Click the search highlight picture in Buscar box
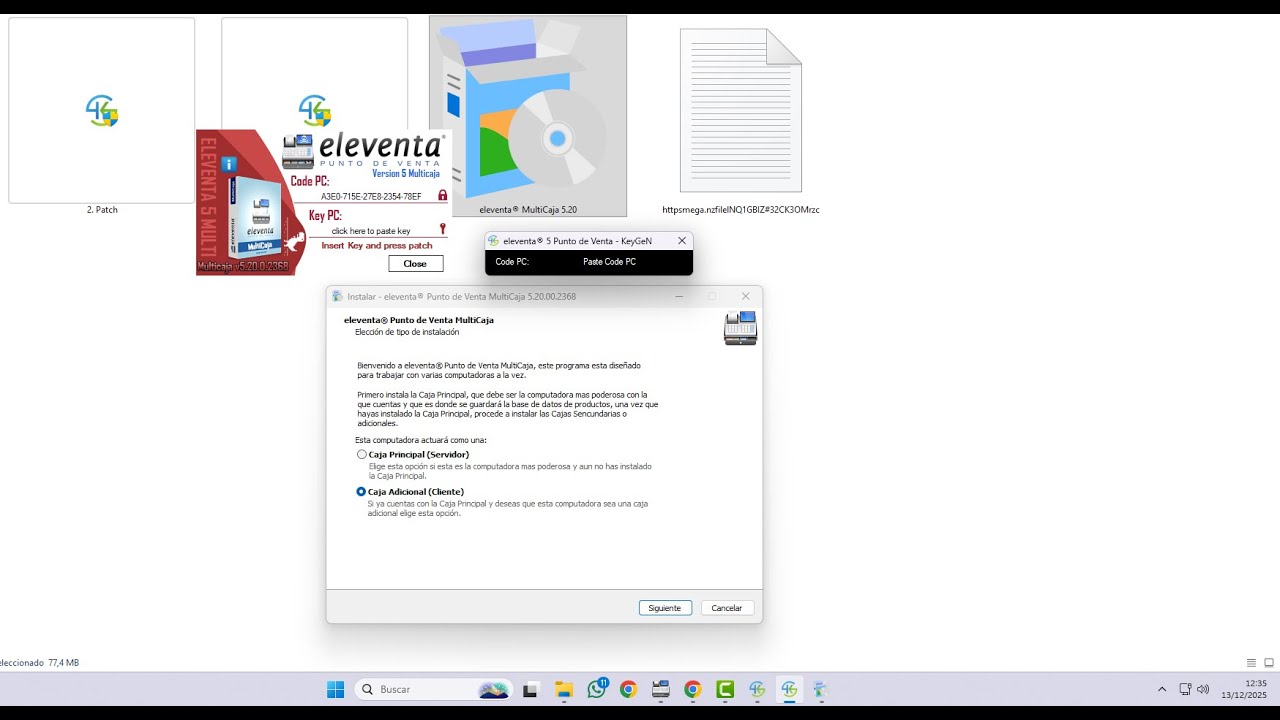The height and width of the screenshot is (720, 1280). (x=493, y=690)
